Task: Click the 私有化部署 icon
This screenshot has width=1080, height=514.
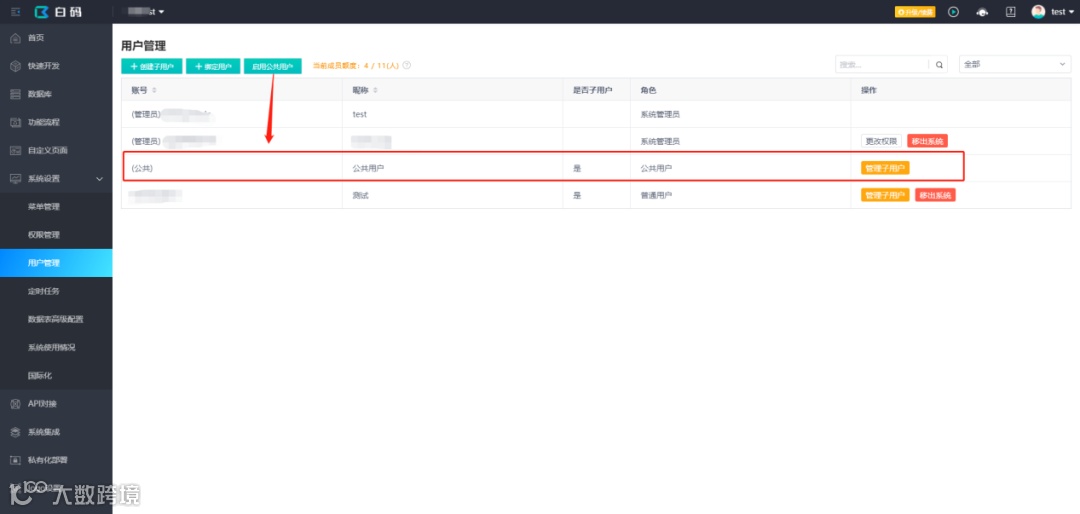Action: tap(16, 460)
